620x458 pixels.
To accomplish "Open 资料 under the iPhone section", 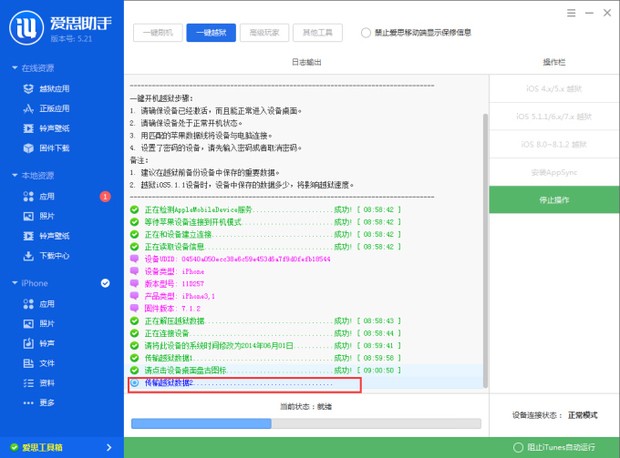I will (39, 383).
